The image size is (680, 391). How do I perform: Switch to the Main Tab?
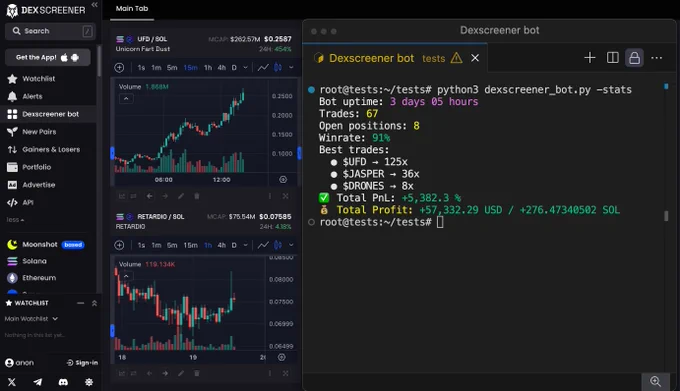pos(132,9)
